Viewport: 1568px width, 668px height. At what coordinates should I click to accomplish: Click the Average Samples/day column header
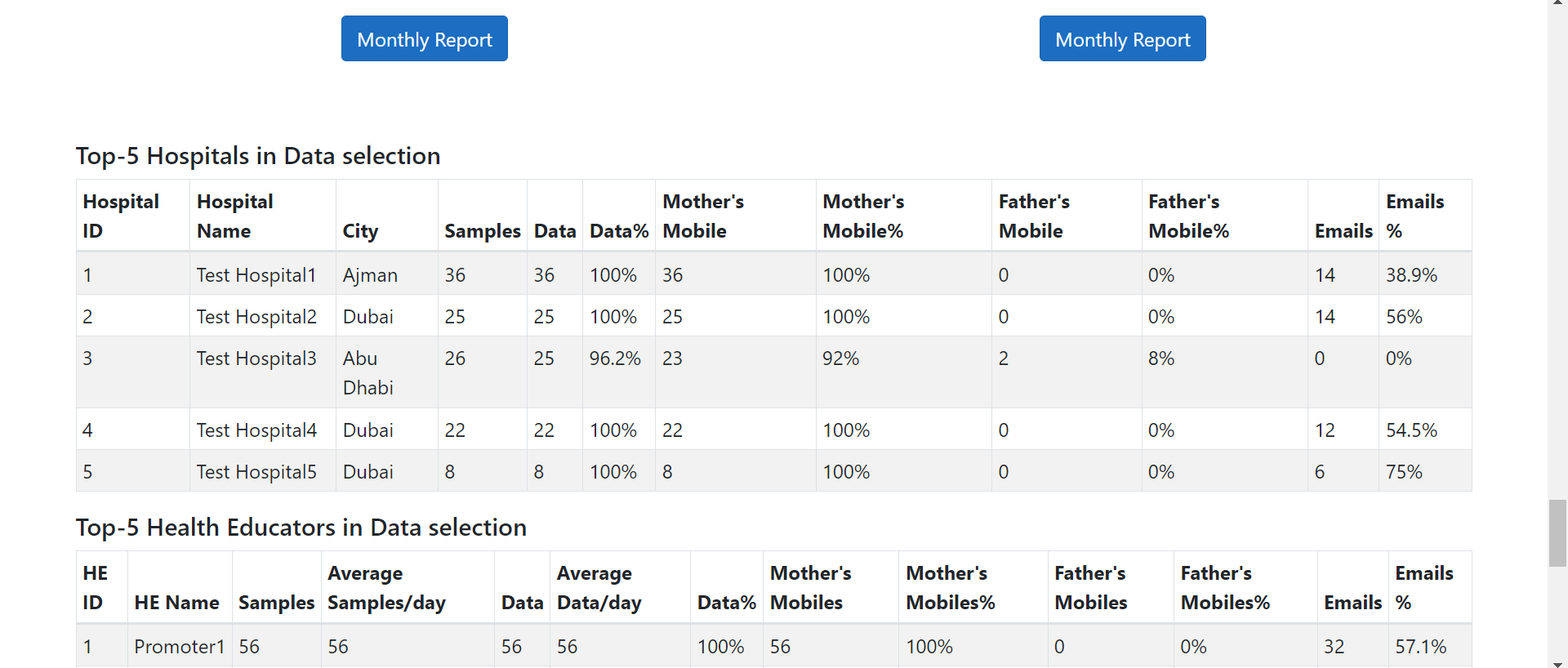point(386,588)
